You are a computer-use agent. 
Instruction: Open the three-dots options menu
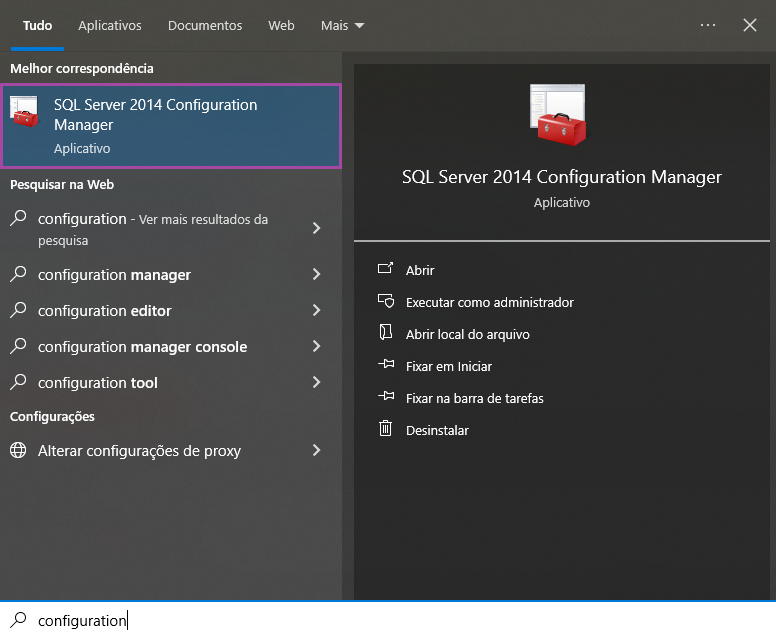(x=708, y=25)
